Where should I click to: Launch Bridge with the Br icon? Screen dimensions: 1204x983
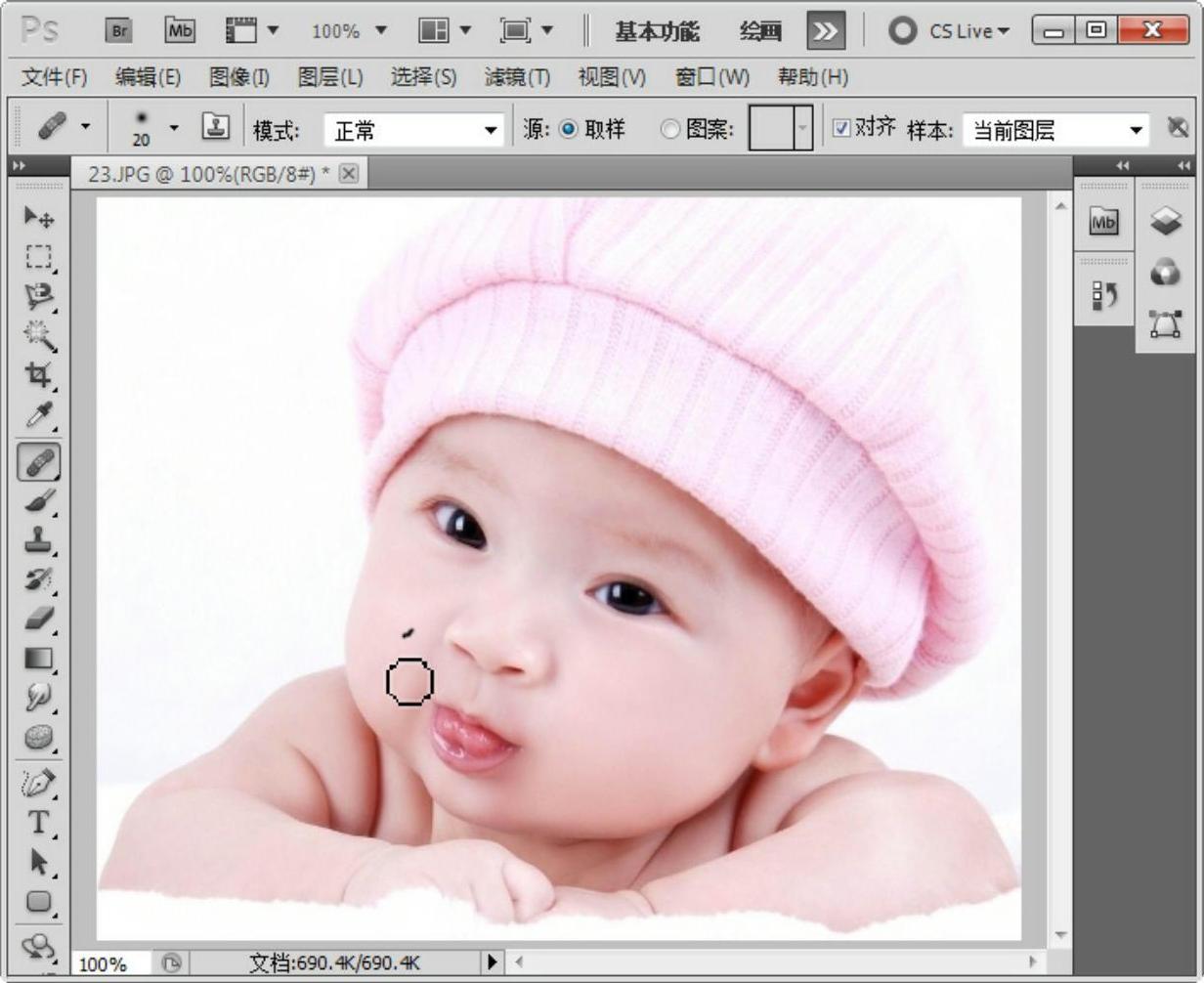[119, 31]
